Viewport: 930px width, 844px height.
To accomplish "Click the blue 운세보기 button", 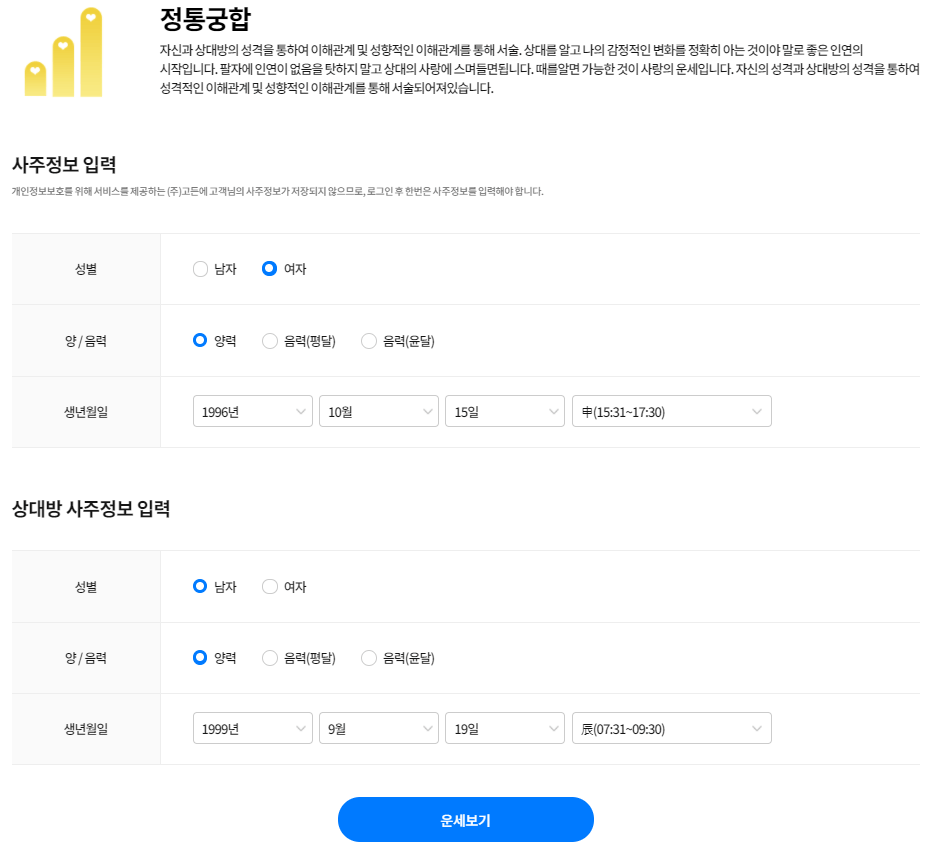I will point(465,819).
